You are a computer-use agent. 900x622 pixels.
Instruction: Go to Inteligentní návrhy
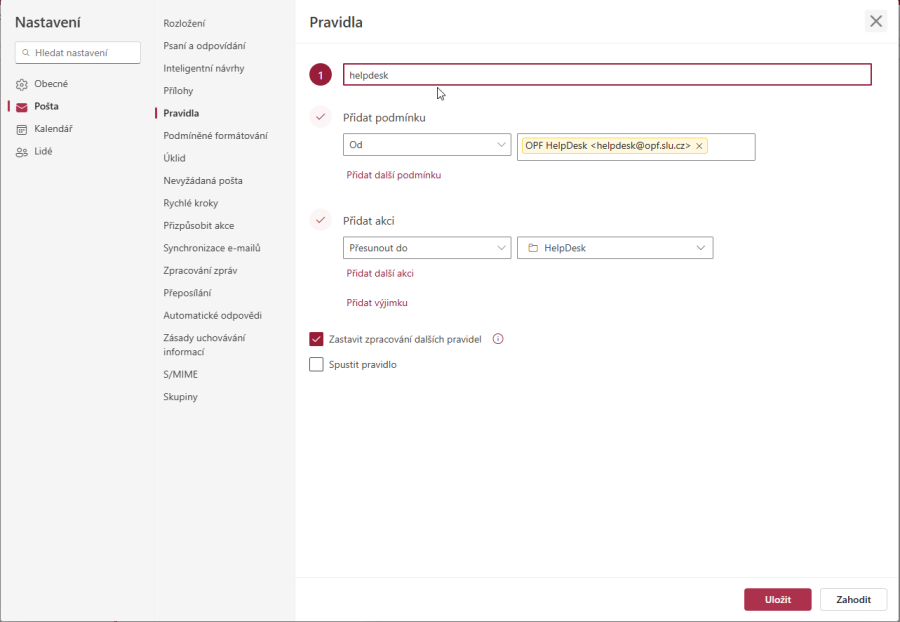(203, 68)
